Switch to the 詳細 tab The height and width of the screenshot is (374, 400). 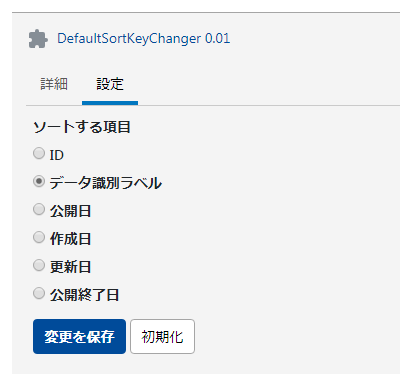(54, 84)
